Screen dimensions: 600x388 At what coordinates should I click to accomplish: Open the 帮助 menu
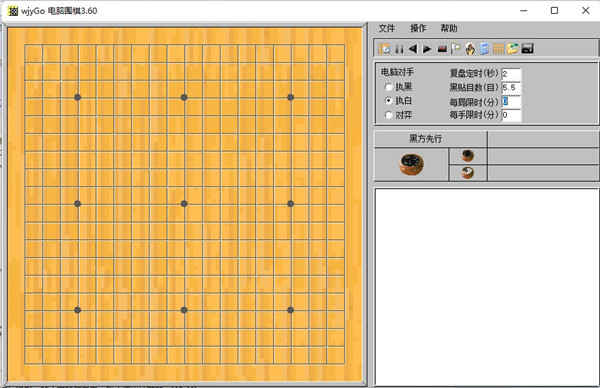pyautogui.click(x=449, y=28)
